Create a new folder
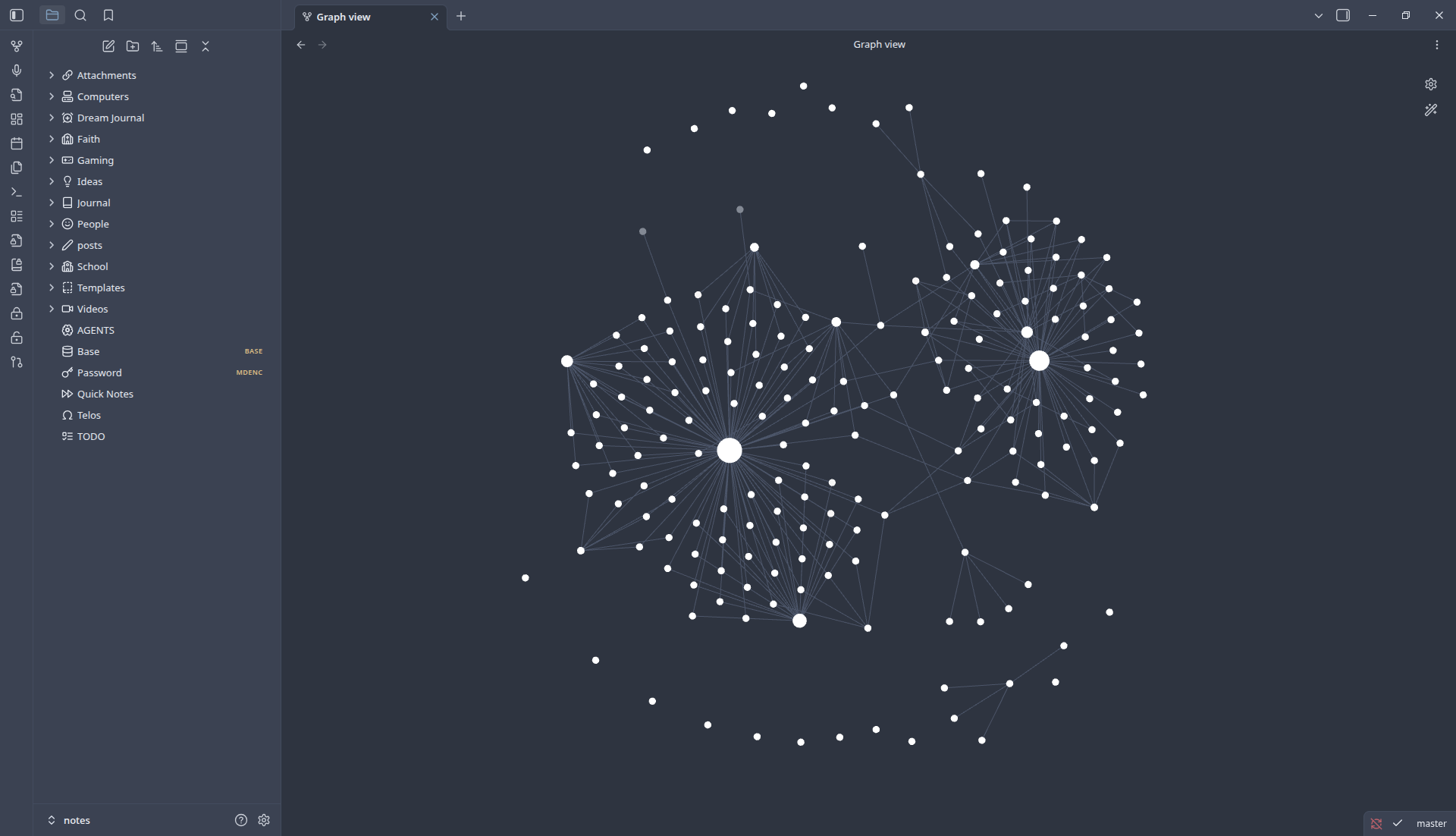Viewport: 1456px width, 836px height. tap(133, 46)
